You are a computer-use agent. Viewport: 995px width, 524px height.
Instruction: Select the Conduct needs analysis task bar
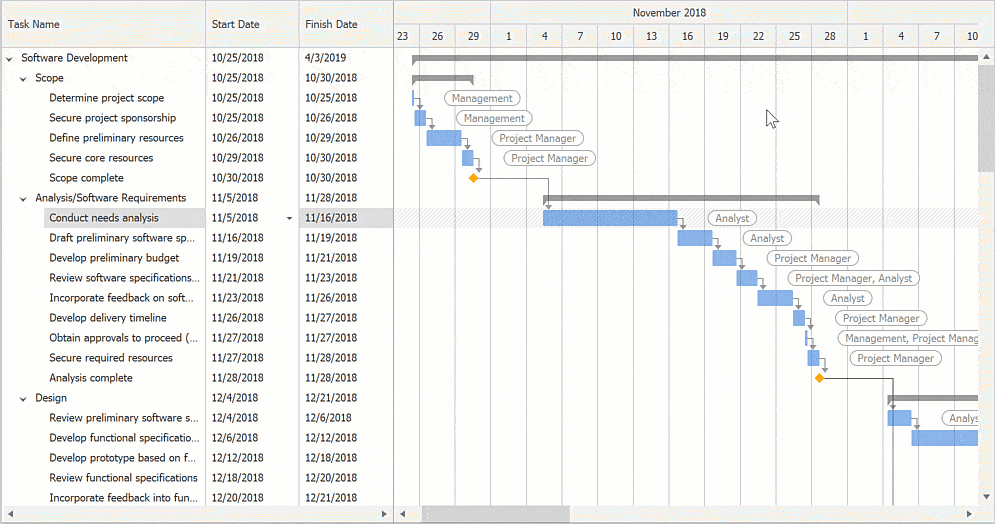click(609, 218)
